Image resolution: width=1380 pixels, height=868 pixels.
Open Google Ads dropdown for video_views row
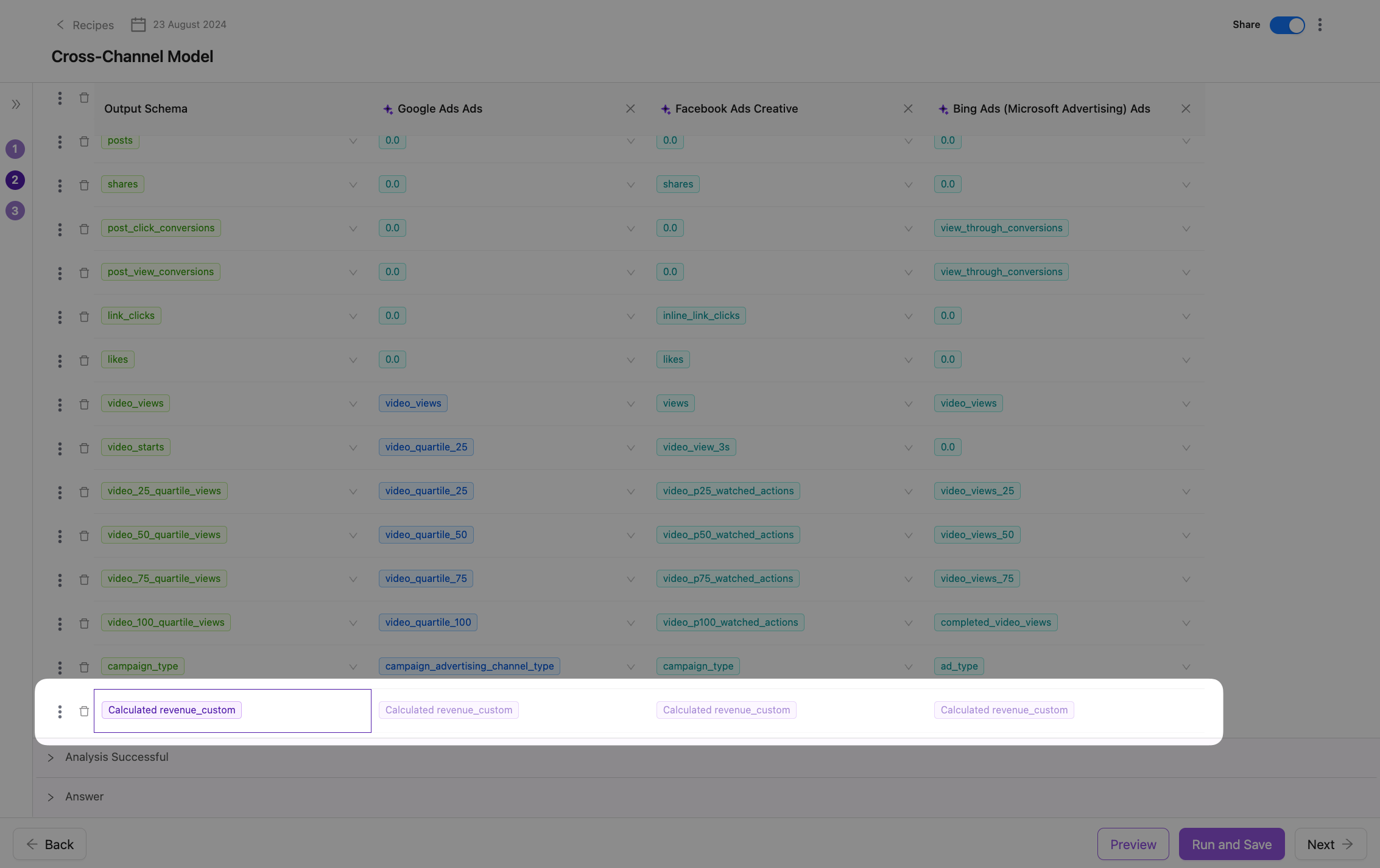630,404
